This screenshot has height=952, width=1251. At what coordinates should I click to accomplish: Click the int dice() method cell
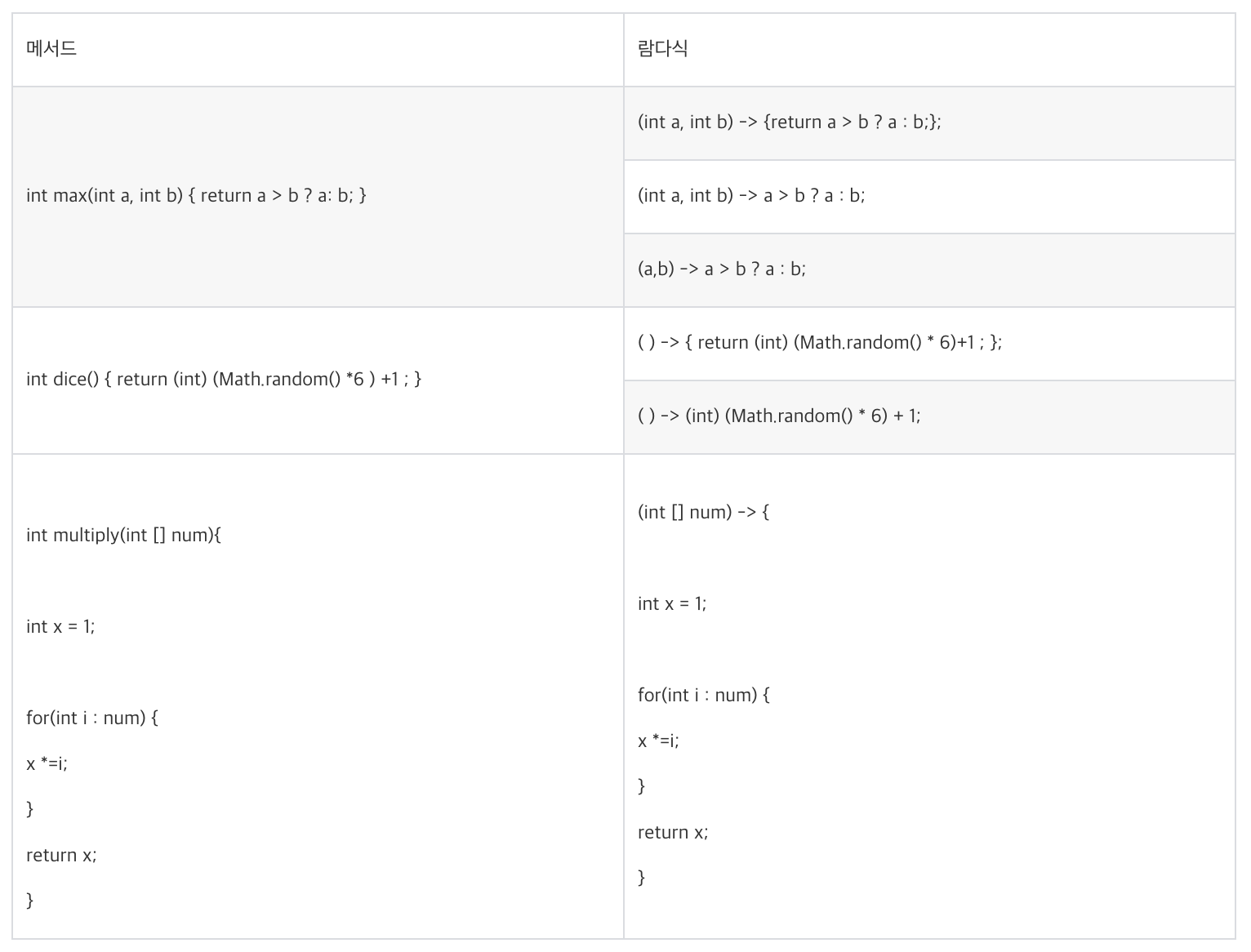click(x=318, y=380)
